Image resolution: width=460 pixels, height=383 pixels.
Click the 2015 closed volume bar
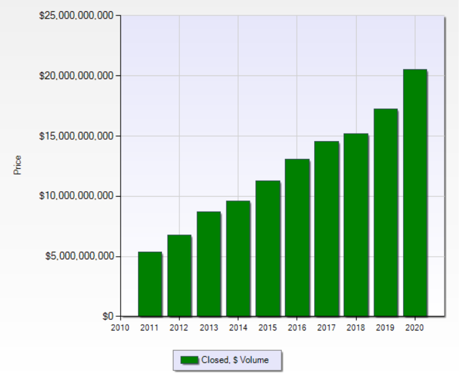tap(268, 249)
